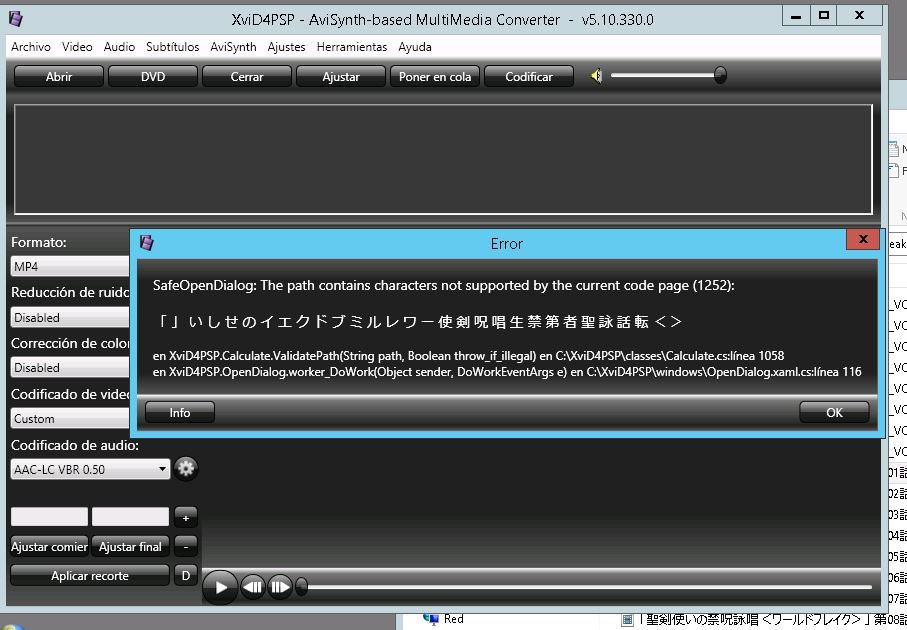Click Poner en cola button
This screenshot has width=907, height=630.
(x=435, y=76)
